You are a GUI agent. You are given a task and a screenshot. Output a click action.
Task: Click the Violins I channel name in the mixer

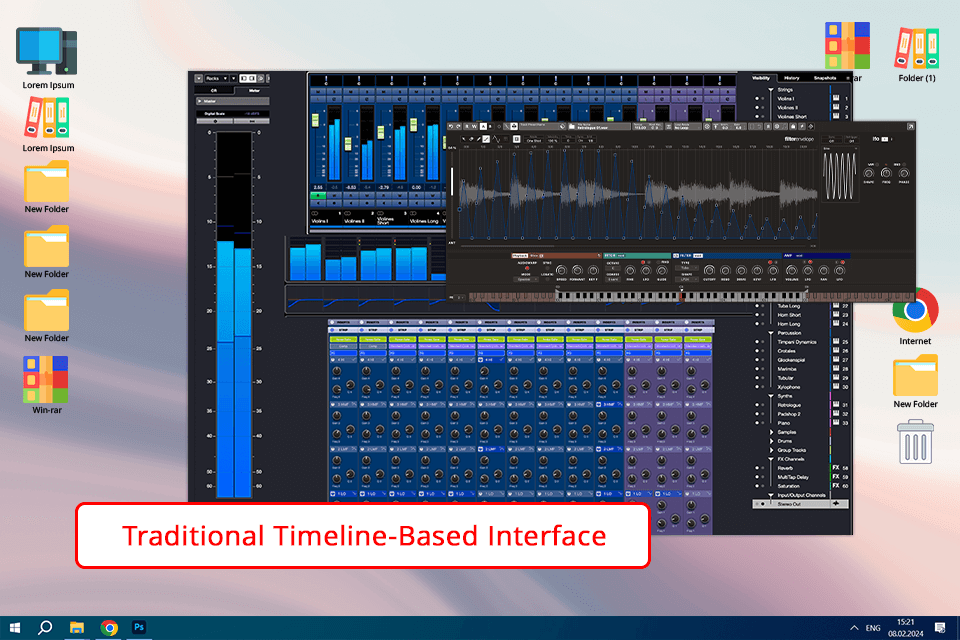(320, 221)
